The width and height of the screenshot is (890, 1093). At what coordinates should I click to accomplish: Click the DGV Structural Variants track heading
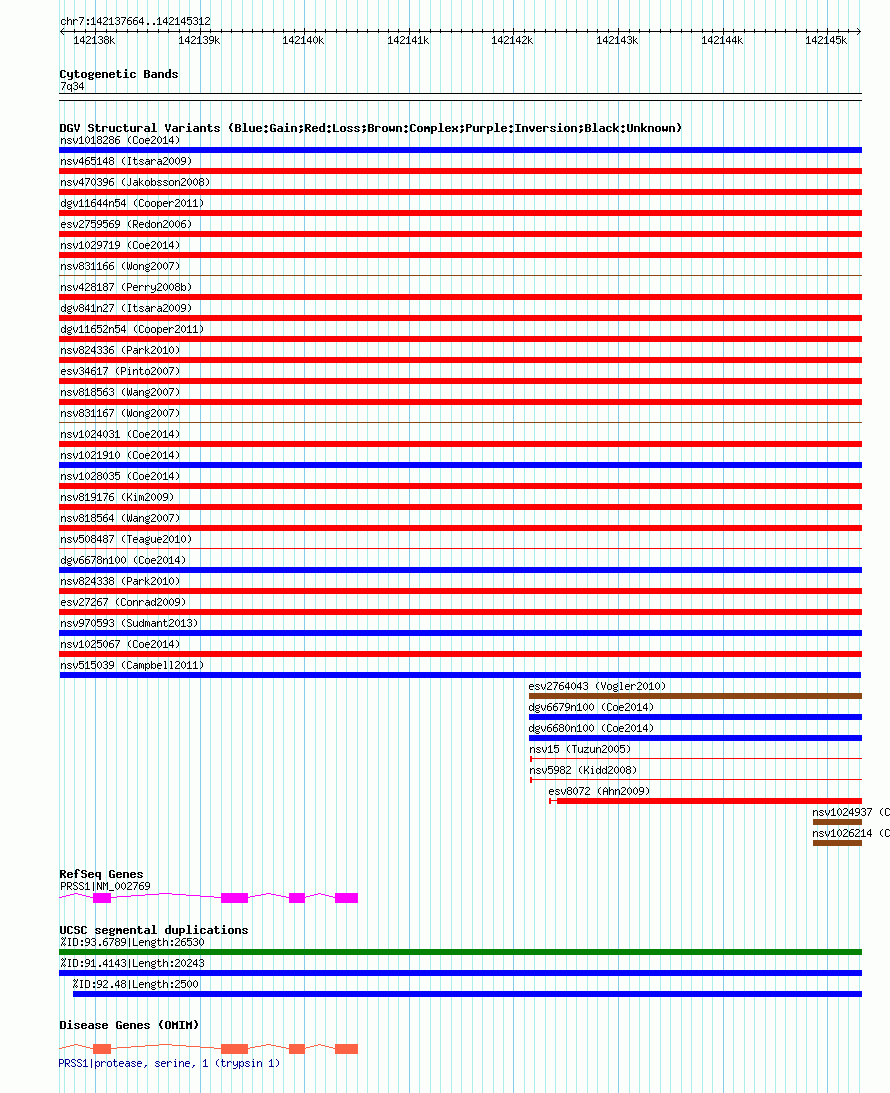(371, 128)
